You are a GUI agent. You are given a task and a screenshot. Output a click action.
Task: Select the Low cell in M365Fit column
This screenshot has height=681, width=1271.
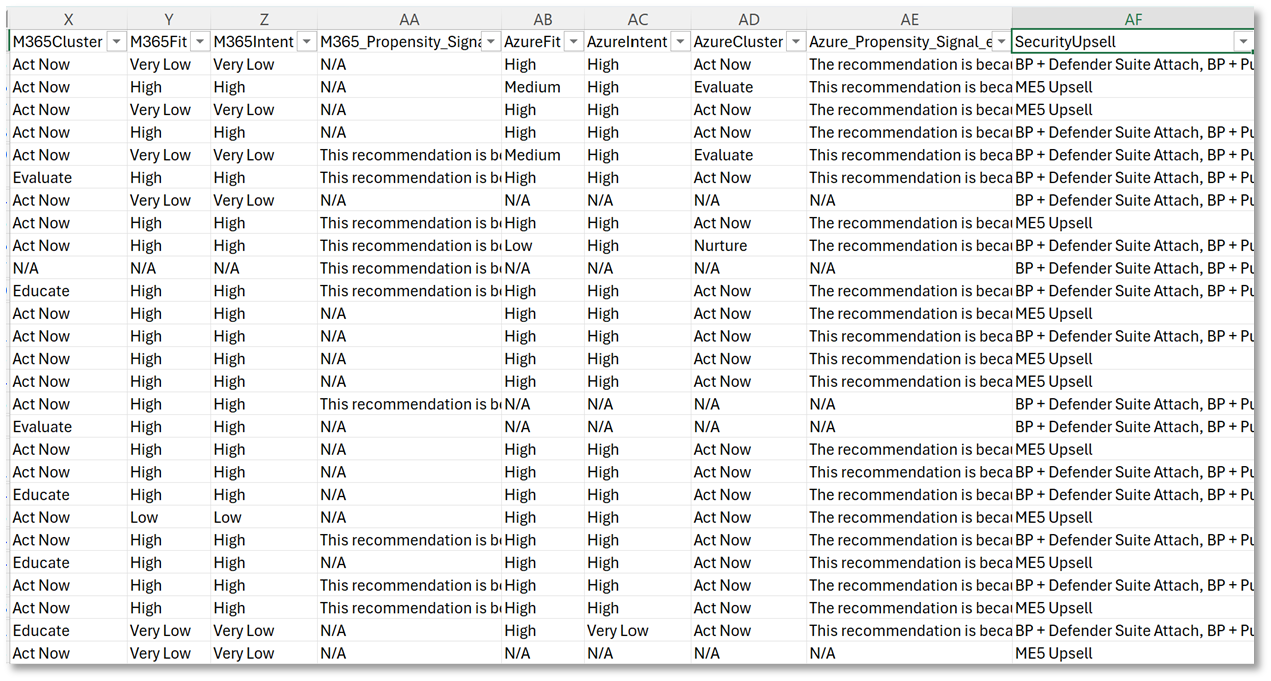pyautogui.click(x=169, y=517)
